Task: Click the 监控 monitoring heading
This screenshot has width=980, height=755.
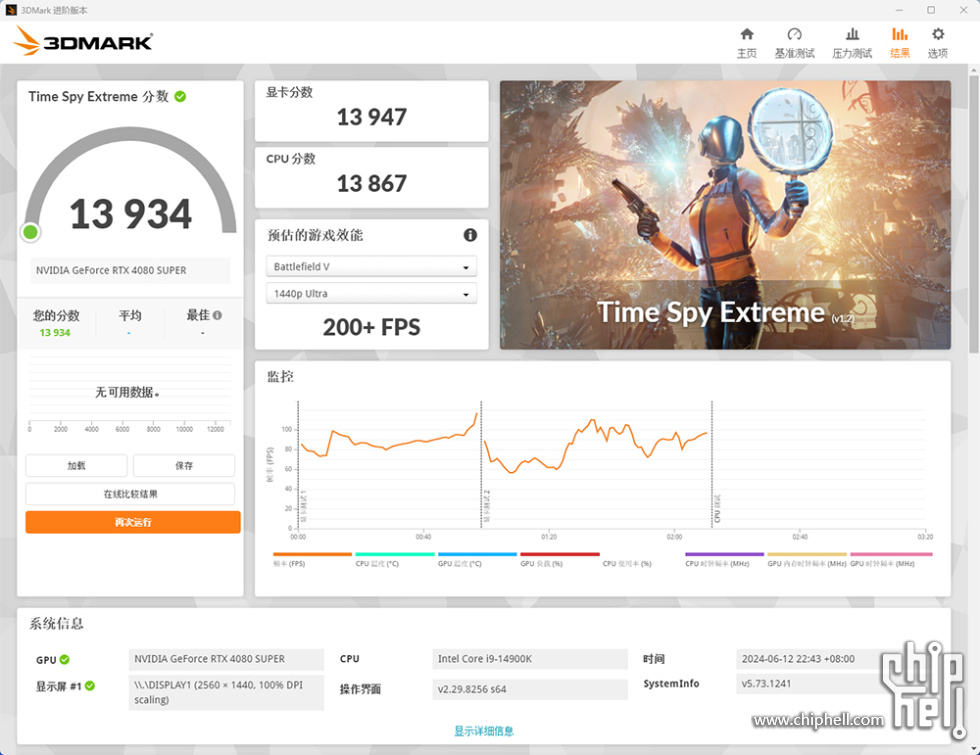Action: click(280, 376)
